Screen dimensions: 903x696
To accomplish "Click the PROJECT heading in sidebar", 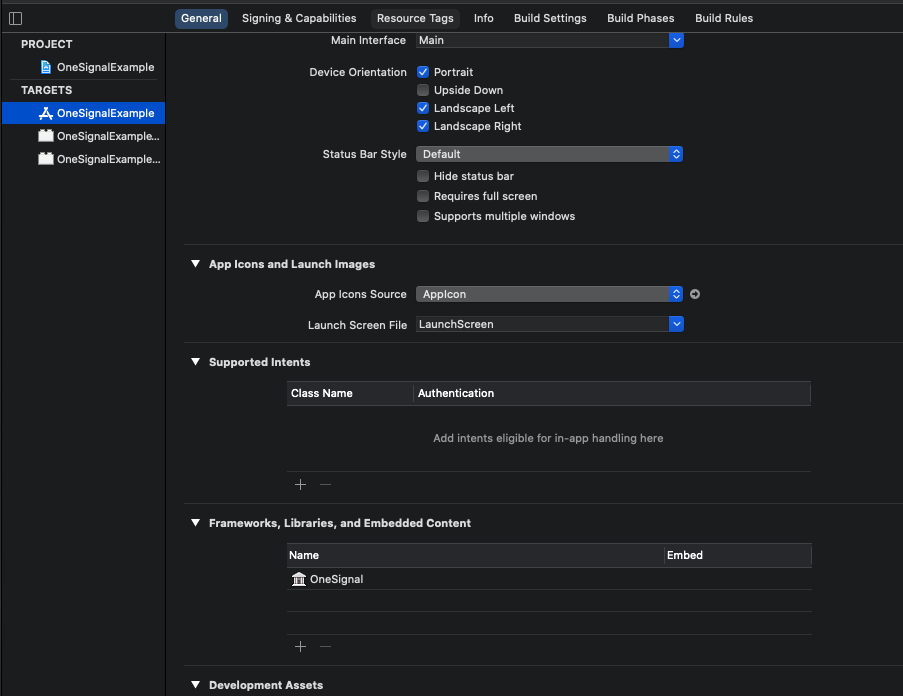I will pos(47,44).
